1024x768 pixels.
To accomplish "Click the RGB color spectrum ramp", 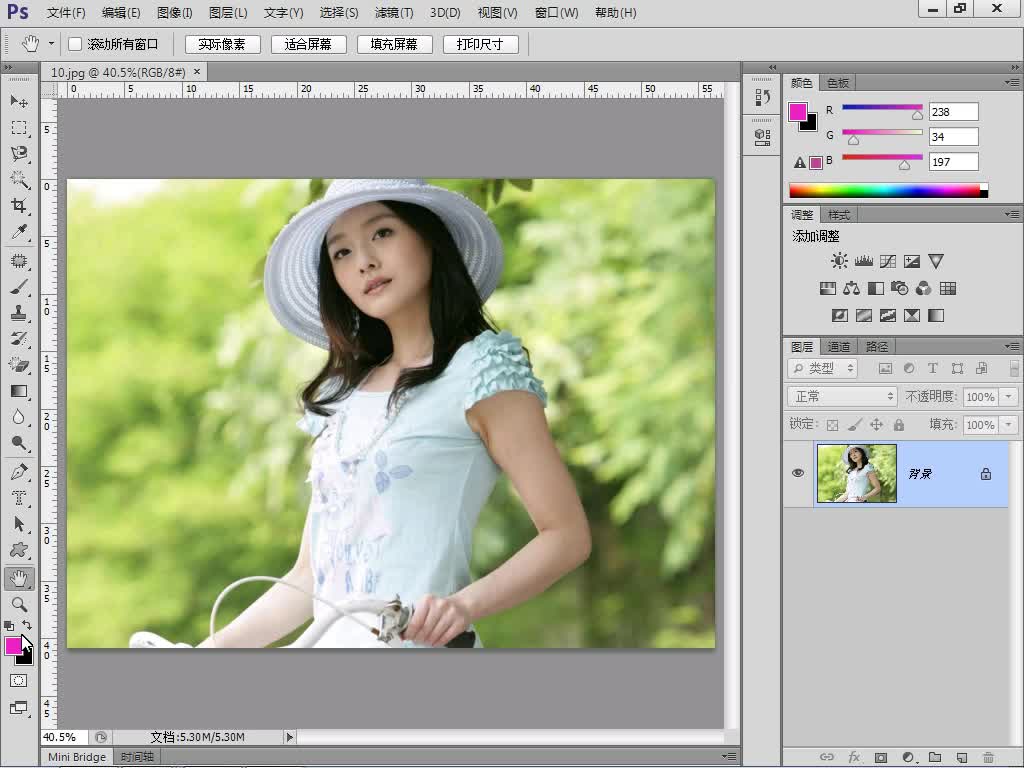I will point(887,190).
